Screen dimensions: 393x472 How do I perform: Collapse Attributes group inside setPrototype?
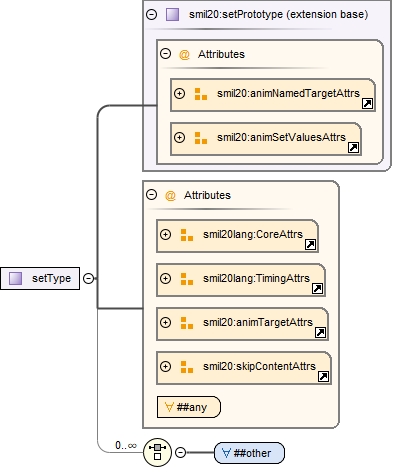click(165, 54)
